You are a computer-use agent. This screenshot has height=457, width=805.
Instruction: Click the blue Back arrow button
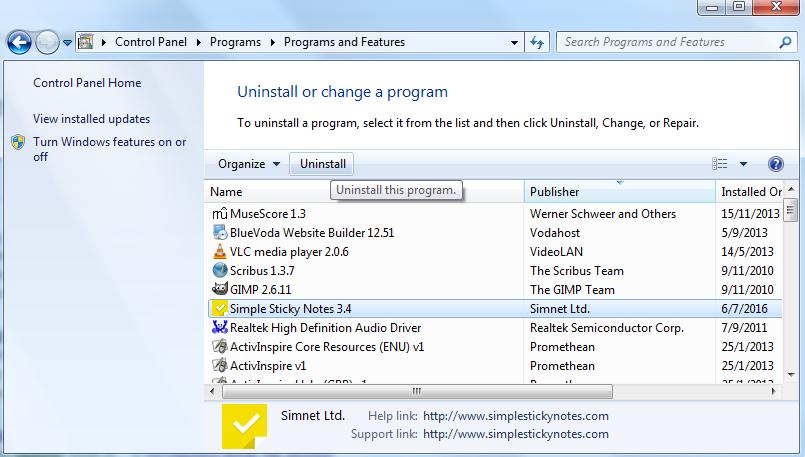click(x=20, y=43)
